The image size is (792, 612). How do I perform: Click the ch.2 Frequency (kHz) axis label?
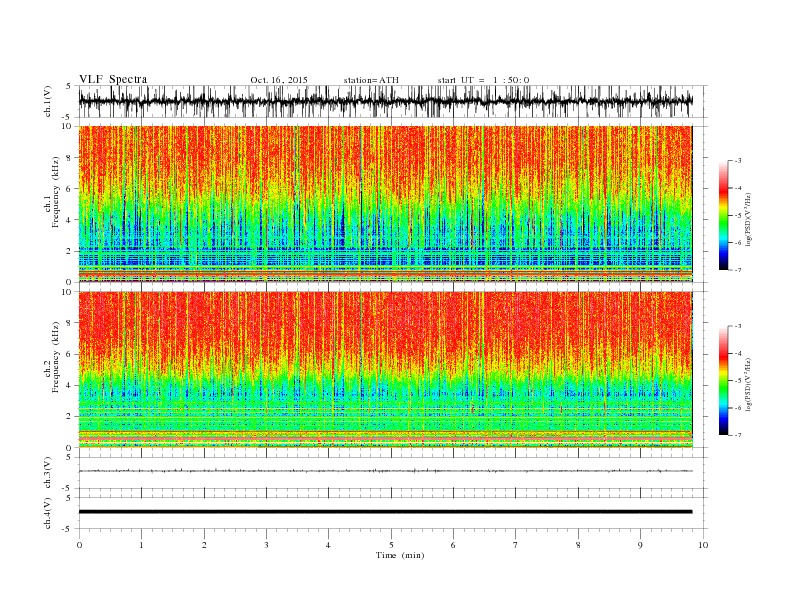tap(52, 358)
